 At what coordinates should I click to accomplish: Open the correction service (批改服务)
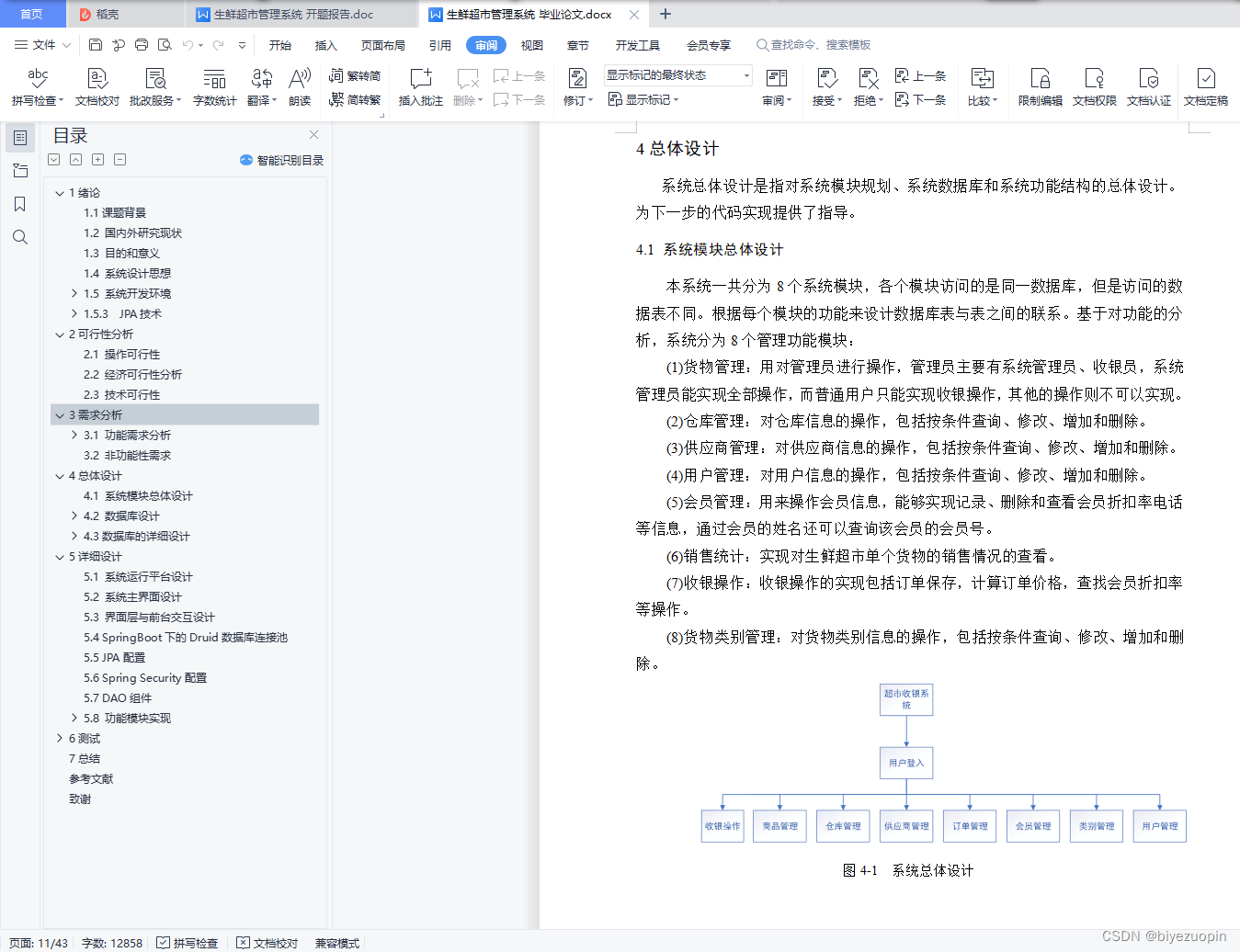coord(155,87)
